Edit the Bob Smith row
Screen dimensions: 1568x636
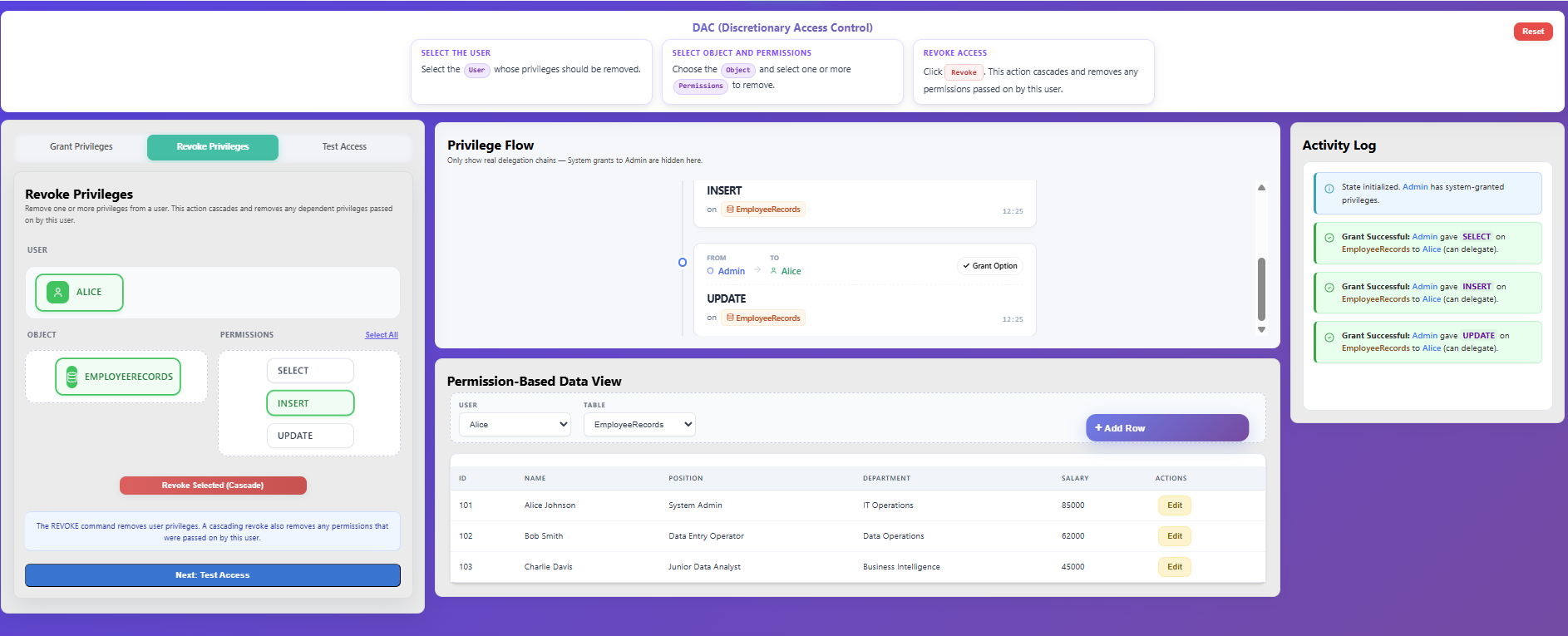[x=1174, y=536]
